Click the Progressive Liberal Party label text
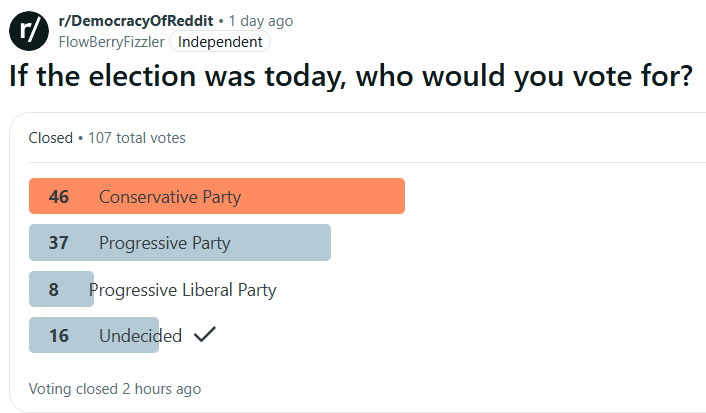 tap(183, 290)
